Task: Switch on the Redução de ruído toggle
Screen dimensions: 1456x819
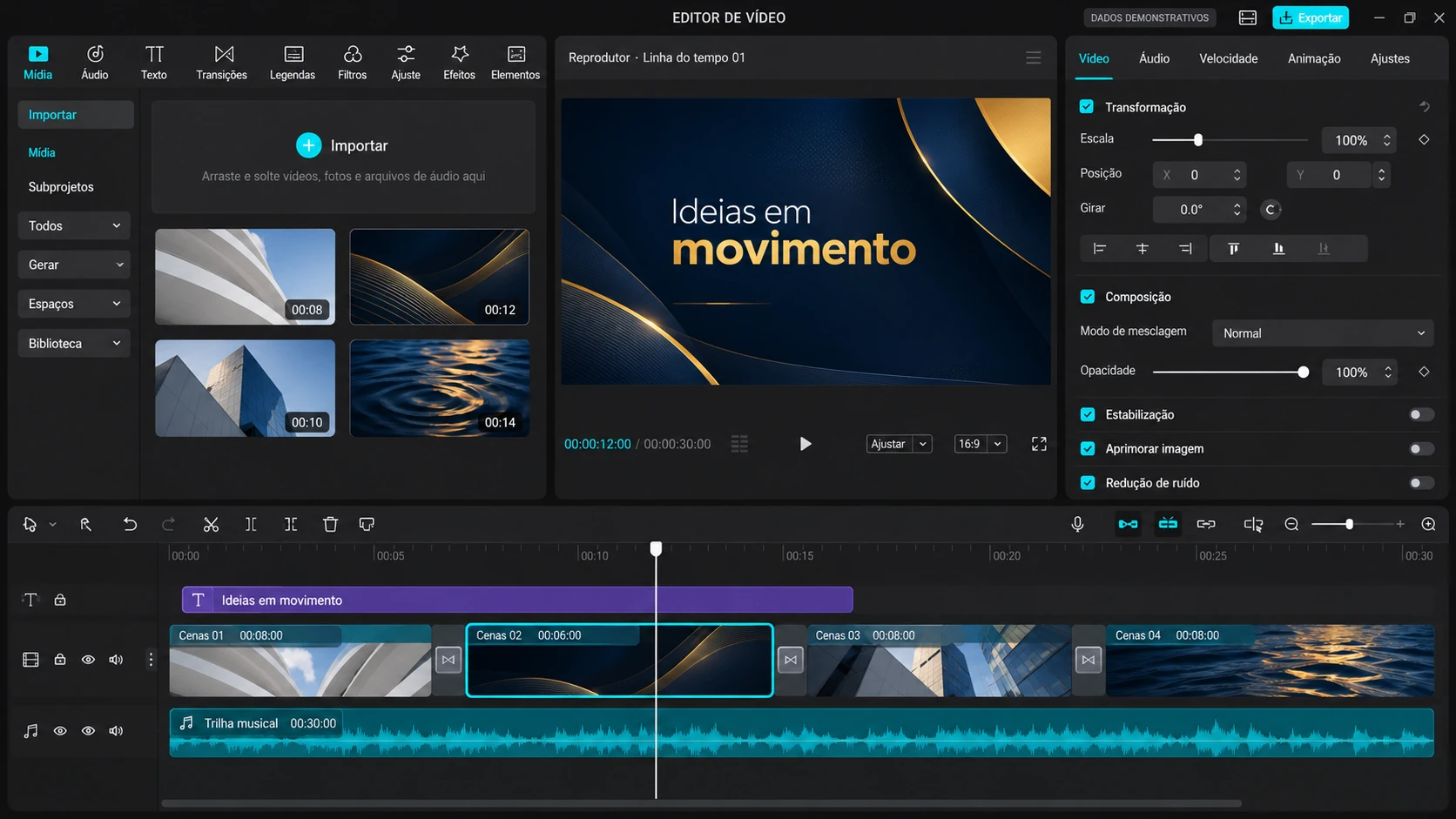Action: pos(1421,482)
